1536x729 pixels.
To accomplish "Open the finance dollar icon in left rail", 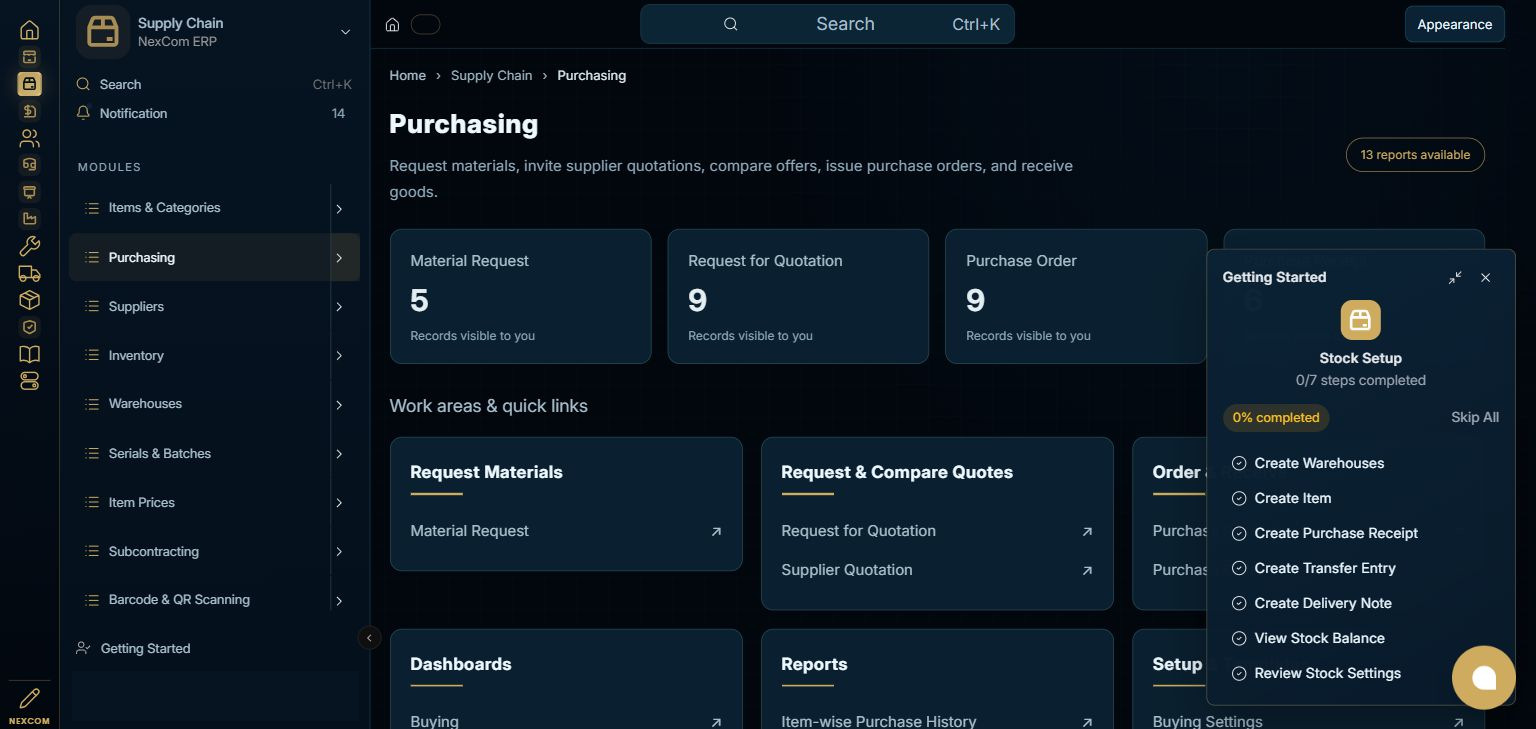I will click(29, 111).
